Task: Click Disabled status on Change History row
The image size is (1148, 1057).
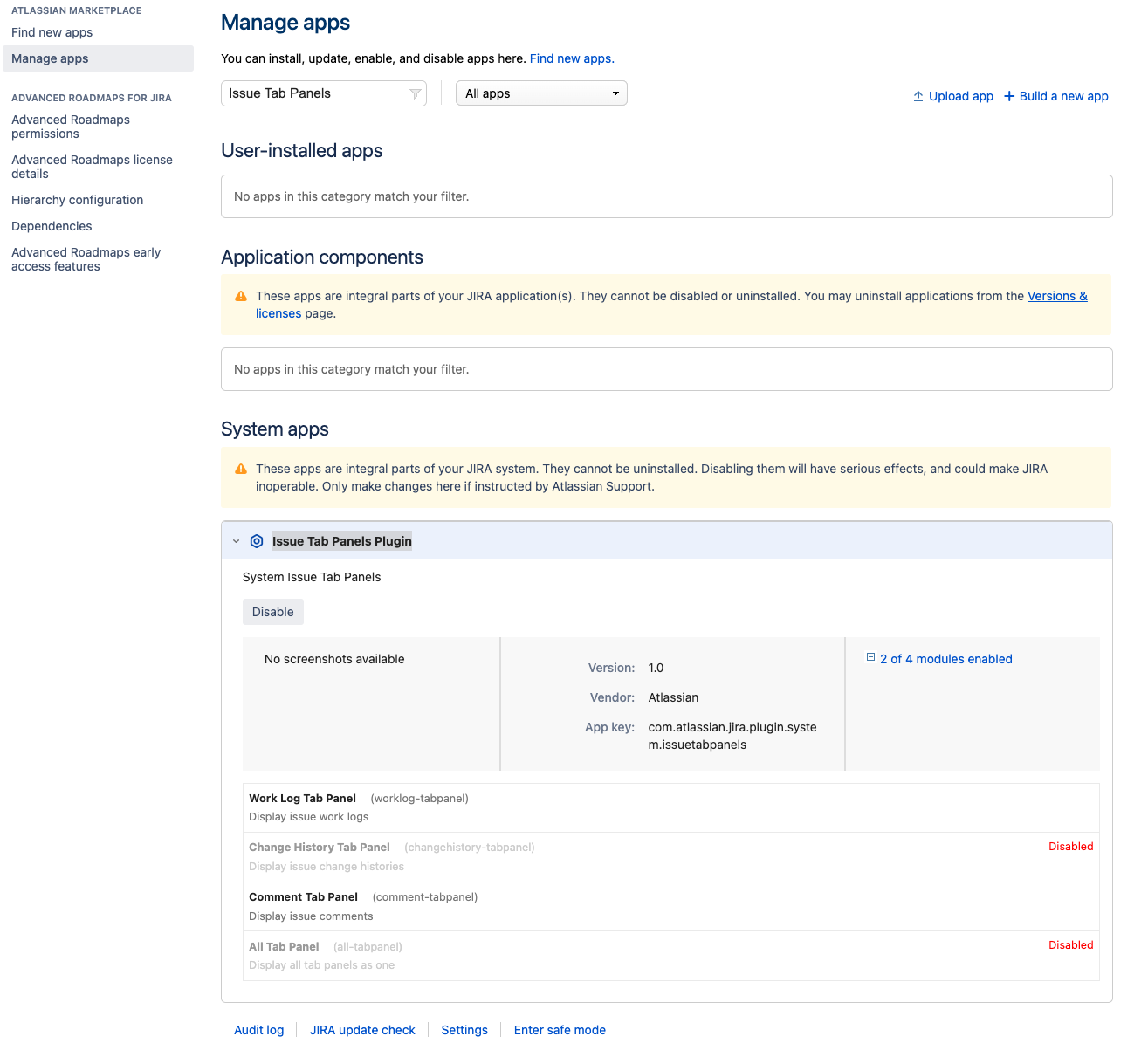Action: click(x=1071, y=847)
